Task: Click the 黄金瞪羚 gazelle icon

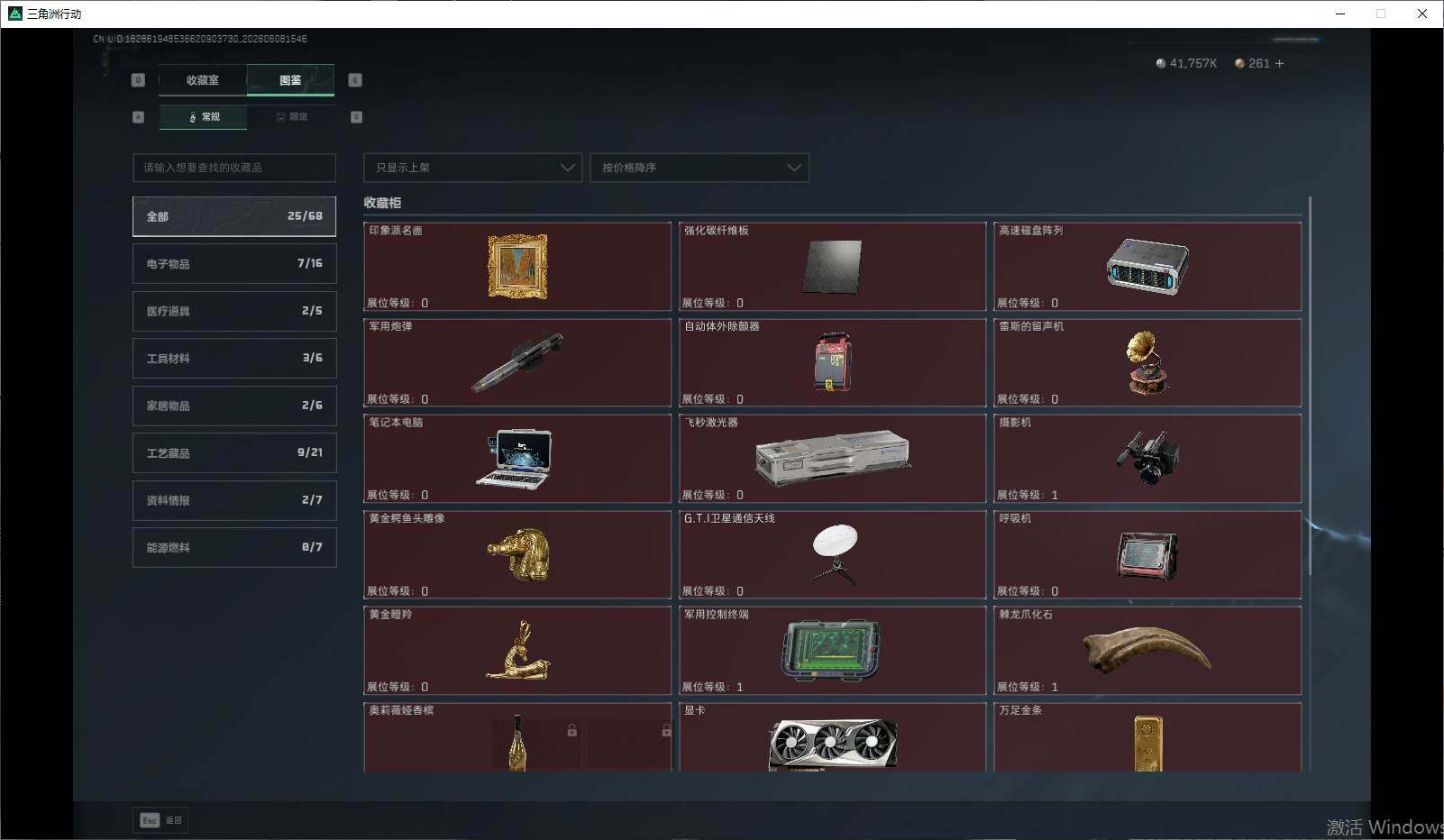Action: [517, 651]
